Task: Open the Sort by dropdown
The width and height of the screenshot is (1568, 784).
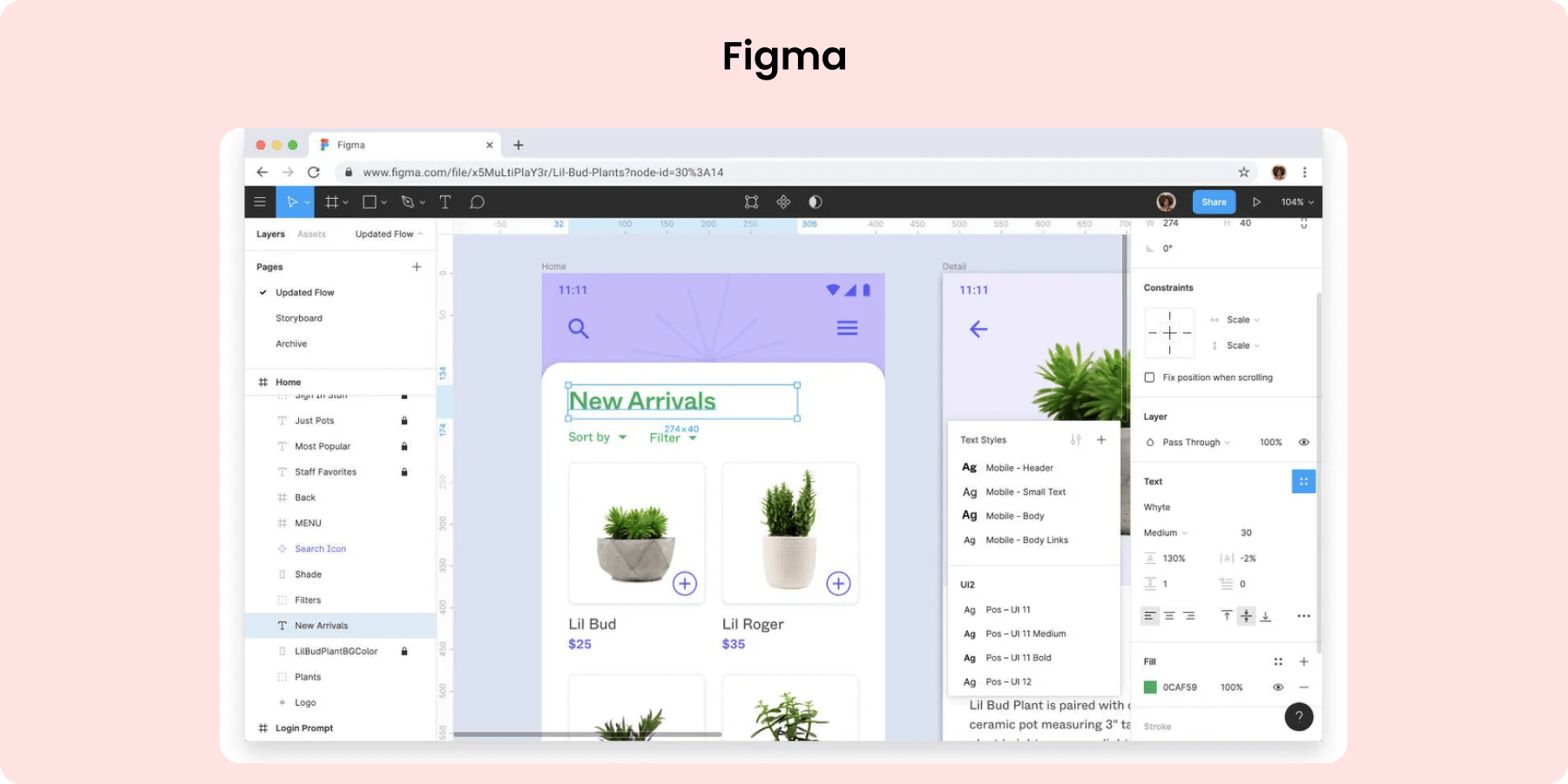Action: click(597, 437)
